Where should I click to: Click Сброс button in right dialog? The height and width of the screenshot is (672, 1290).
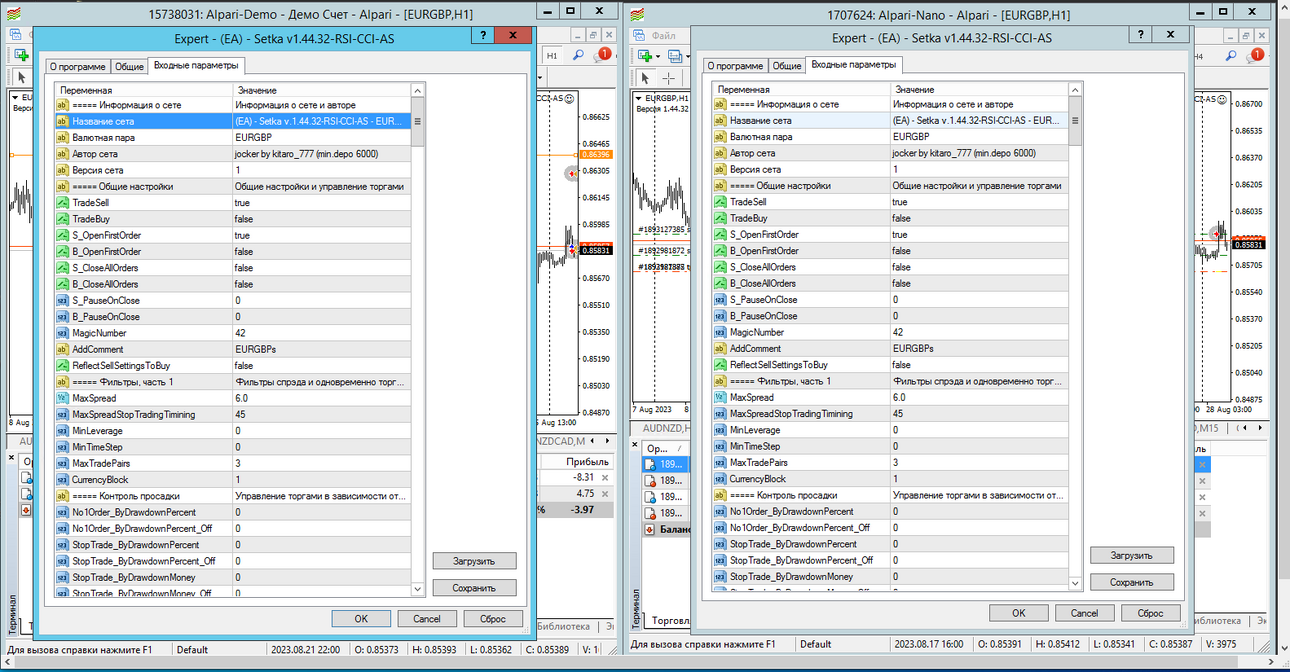(x=1151, y=613)
